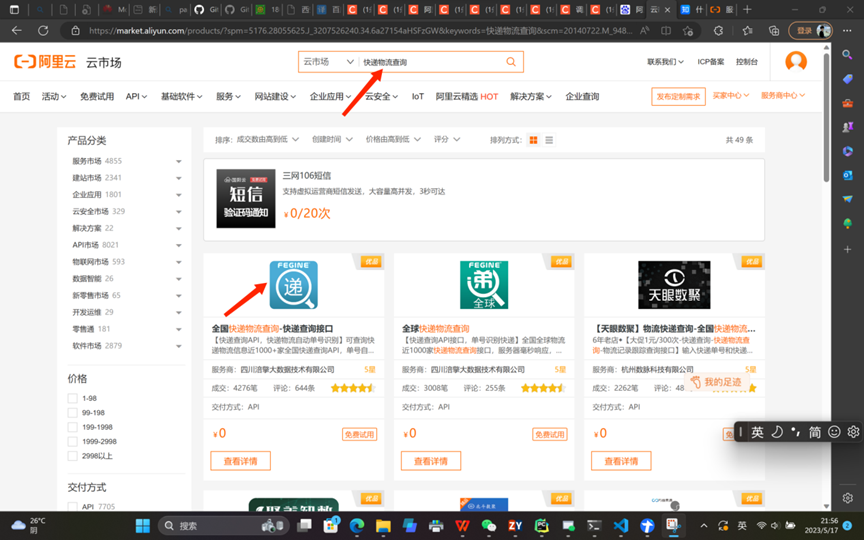Open the IoT nav item

click(x=418, y=96)
